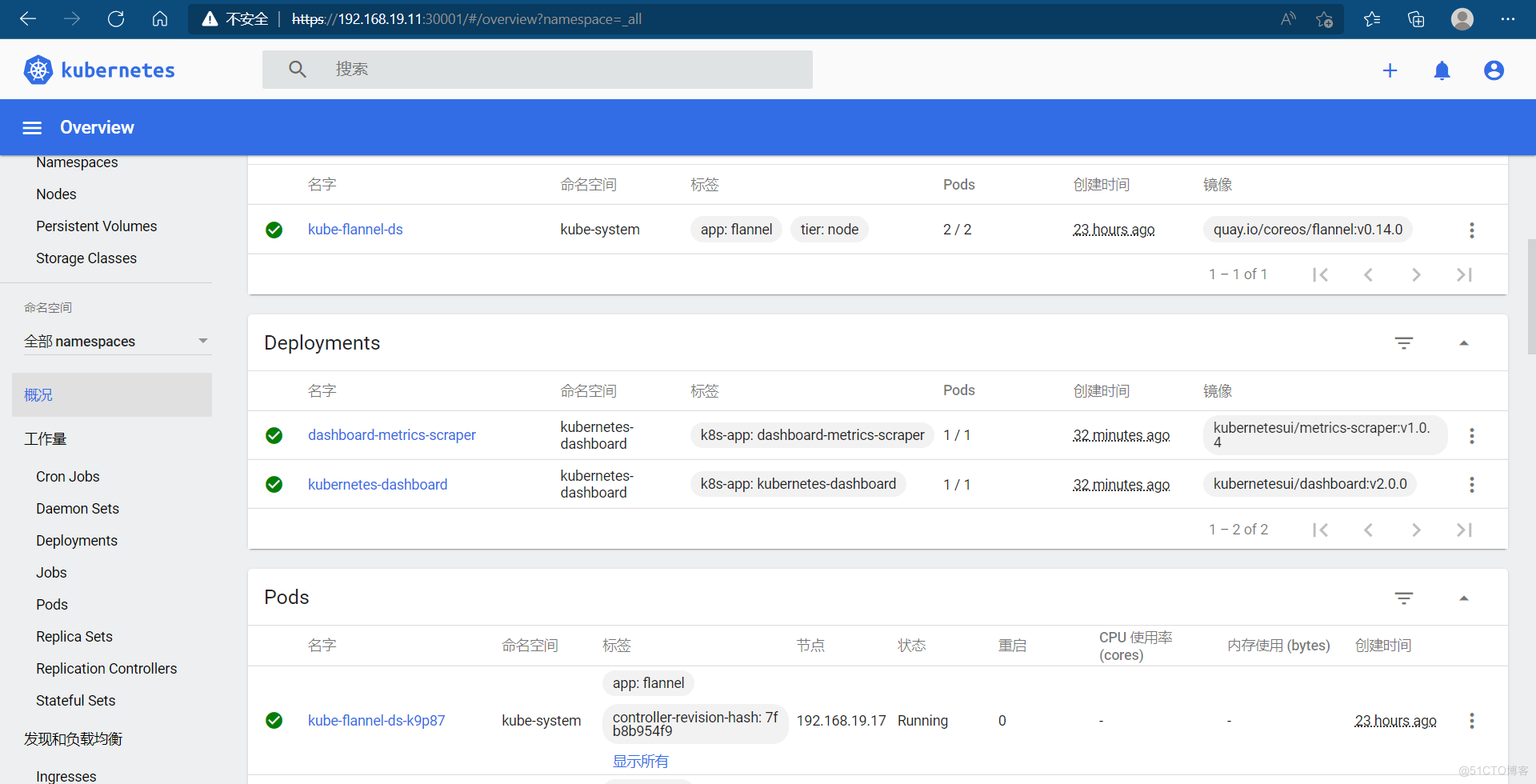Collapse the Deployments card
This screenshot has width=1536, height=784.
1464,343
